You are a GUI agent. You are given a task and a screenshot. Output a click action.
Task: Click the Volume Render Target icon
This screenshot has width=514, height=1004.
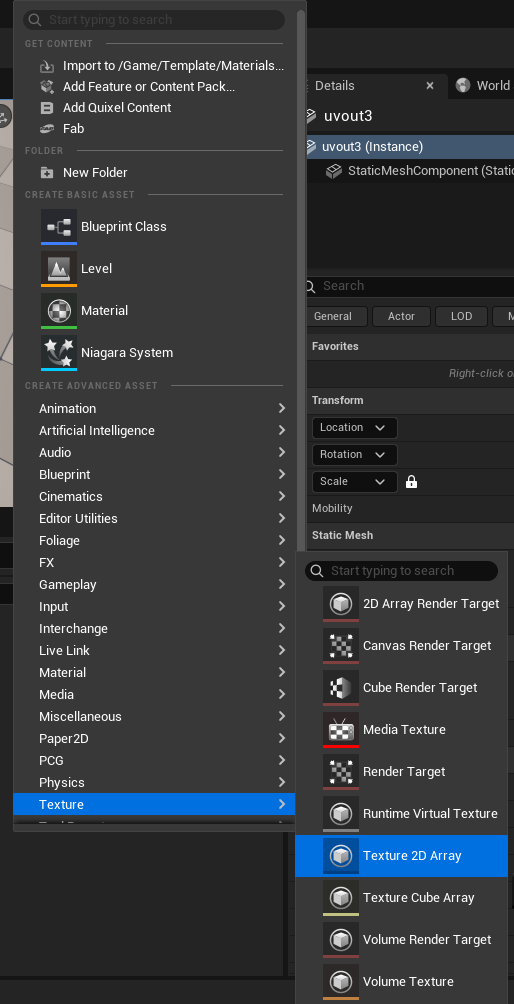[x=341, y=939]
